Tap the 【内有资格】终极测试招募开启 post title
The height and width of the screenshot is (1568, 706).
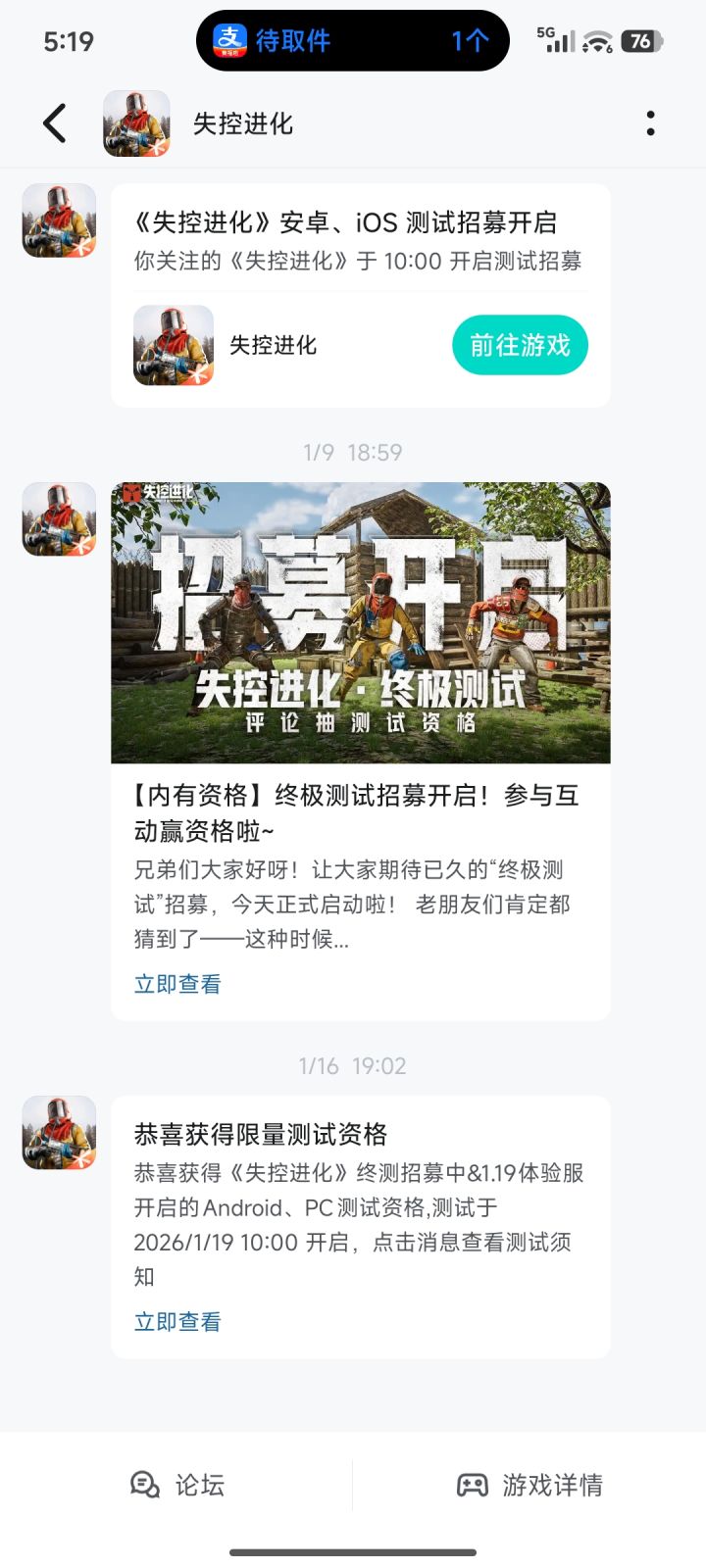[x=357, y=813]
